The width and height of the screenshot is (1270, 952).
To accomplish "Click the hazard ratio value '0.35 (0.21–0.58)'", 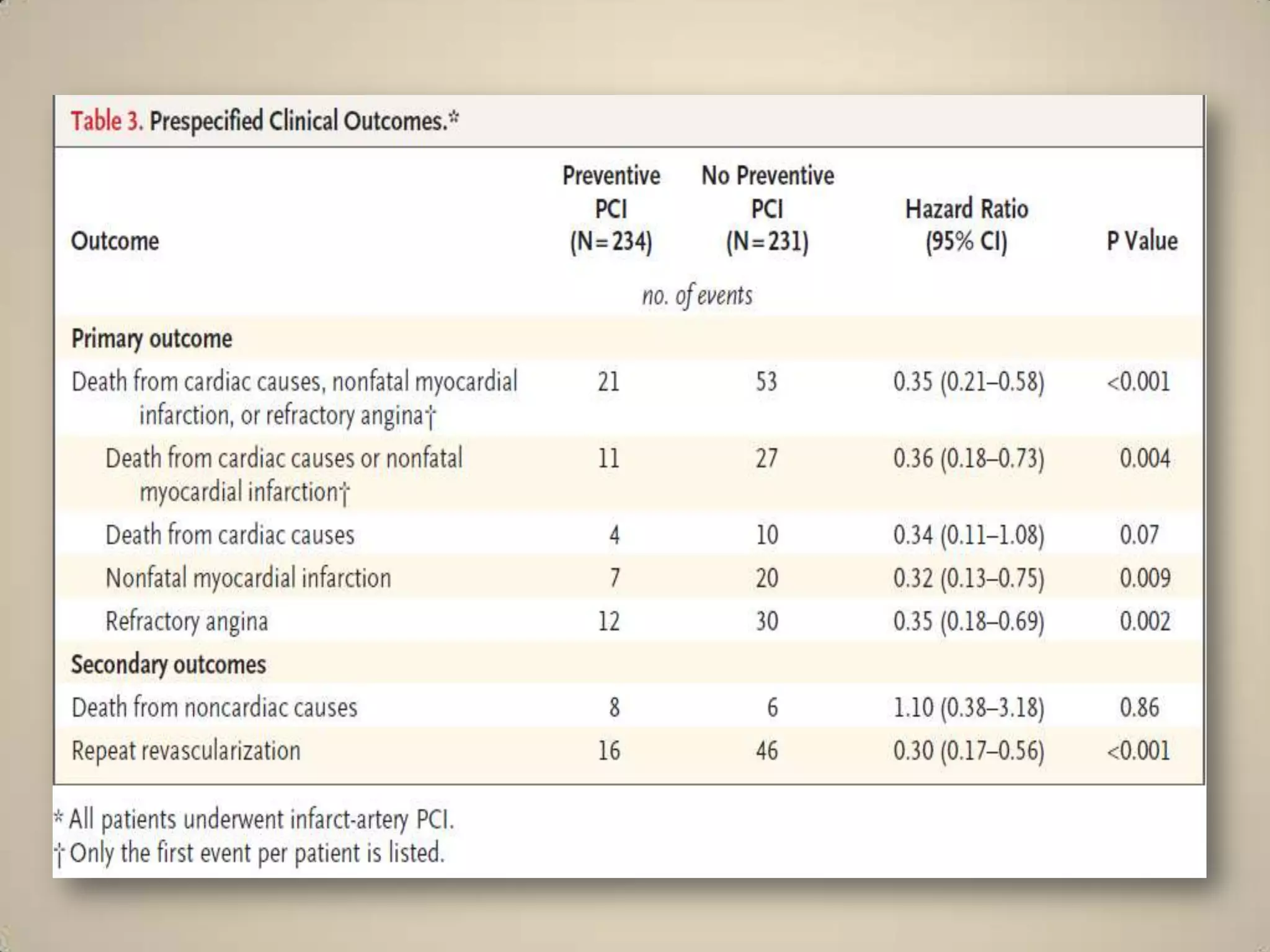I will pyautogui.click(x=969, y=382).
